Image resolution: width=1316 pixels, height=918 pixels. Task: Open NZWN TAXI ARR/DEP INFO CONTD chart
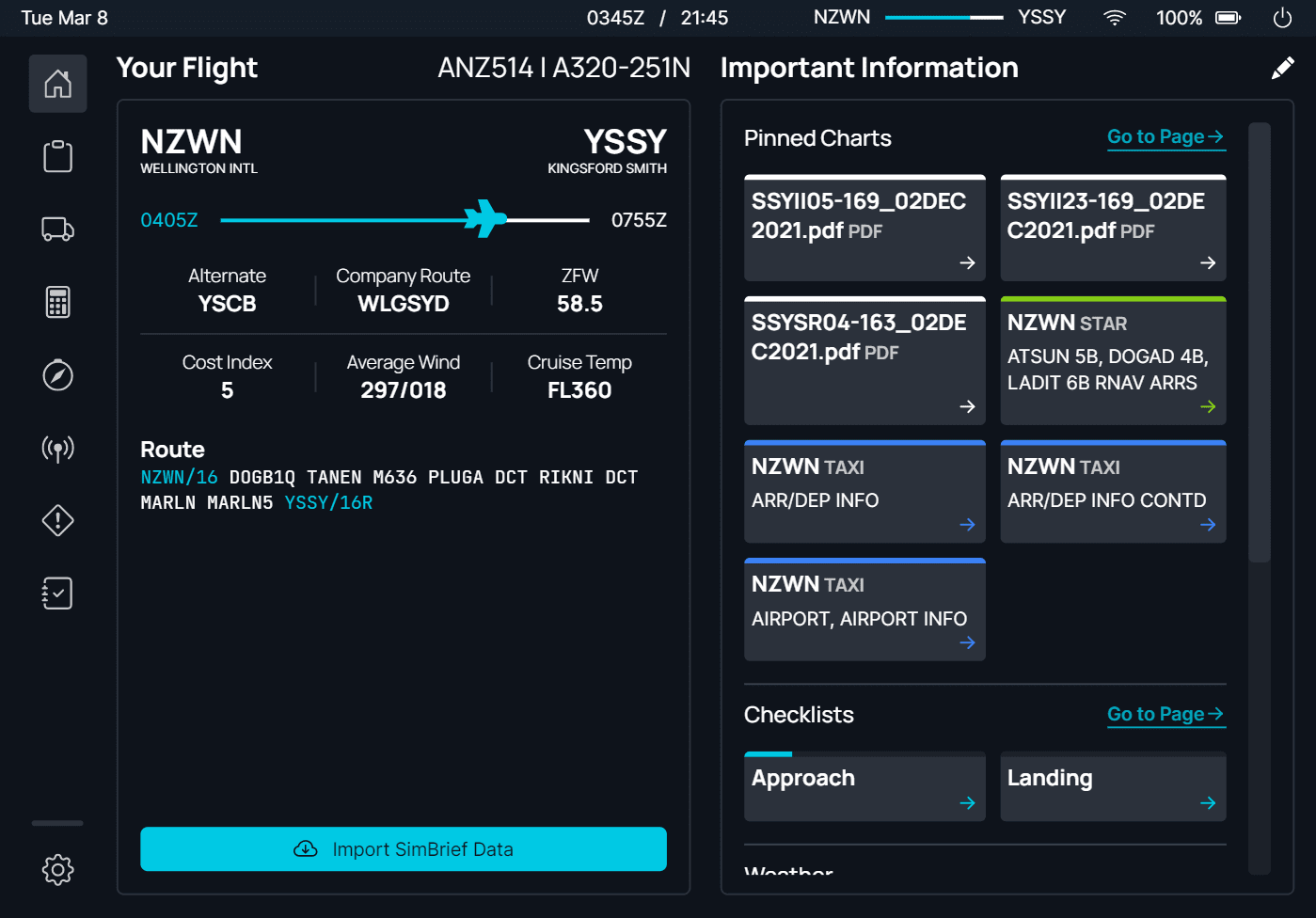click(1113, 492)
